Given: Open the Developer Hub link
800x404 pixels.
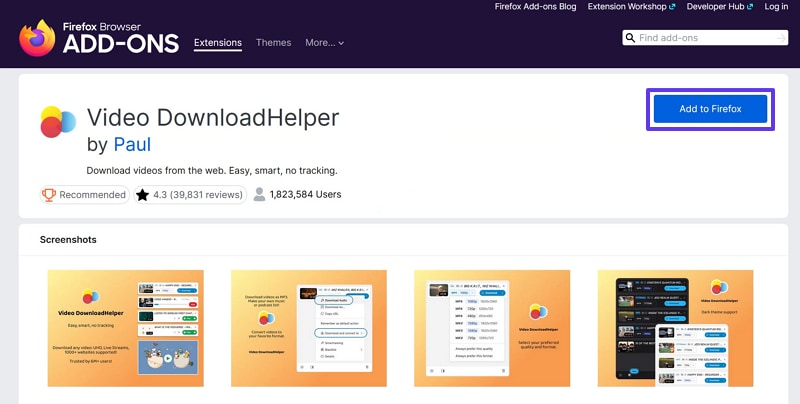Looking at the screenshot, I should pos(719,7).
